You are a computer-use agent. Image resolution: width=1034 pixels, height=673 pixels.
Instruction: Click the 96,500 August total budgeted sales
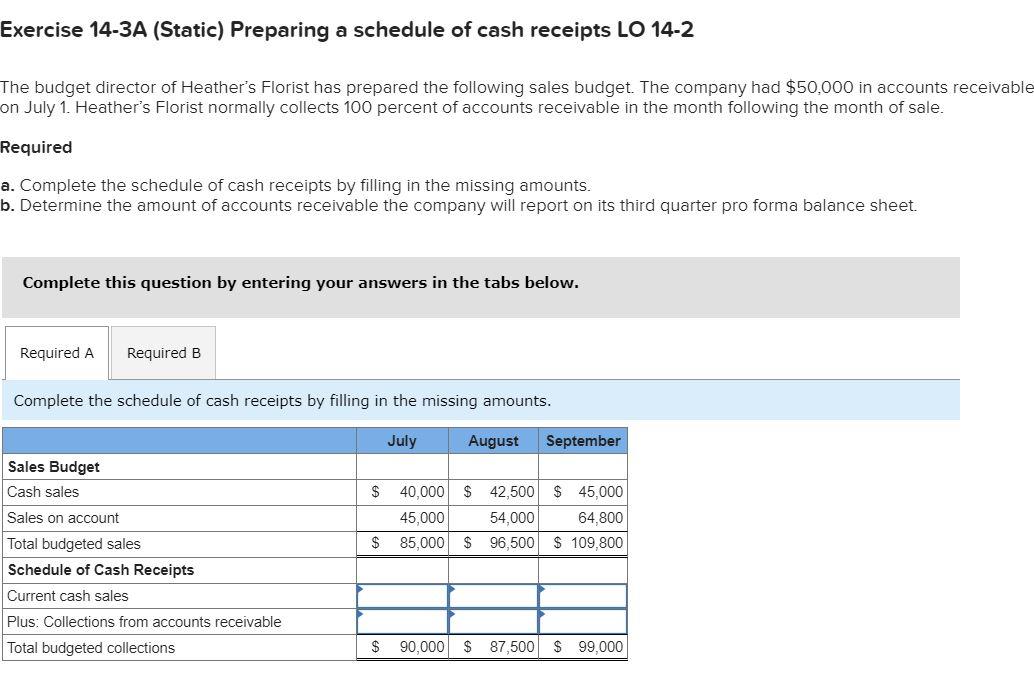click(512, 543)
